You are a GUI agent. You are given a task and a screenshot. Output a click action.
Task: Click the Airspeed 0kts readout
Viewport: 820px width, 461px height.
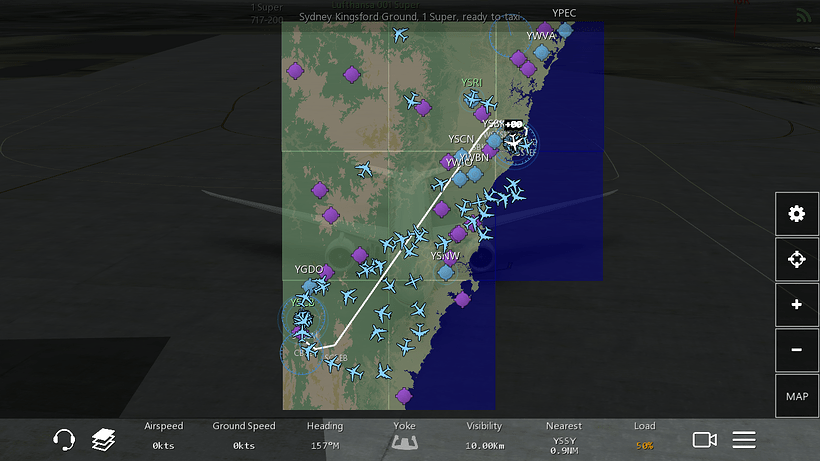pos(164,436)
